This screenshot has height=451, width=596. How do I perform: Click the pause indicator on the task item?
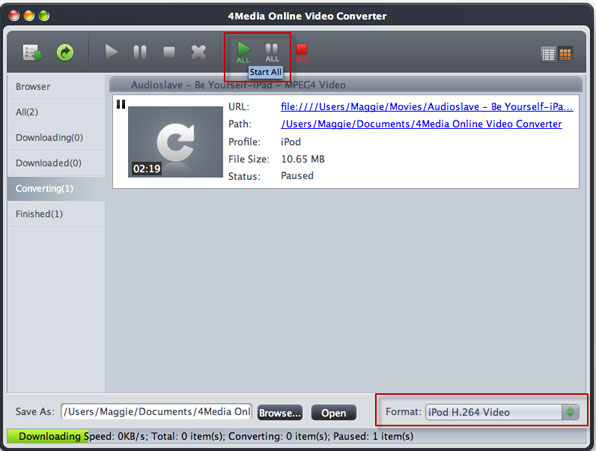(121, 104)
